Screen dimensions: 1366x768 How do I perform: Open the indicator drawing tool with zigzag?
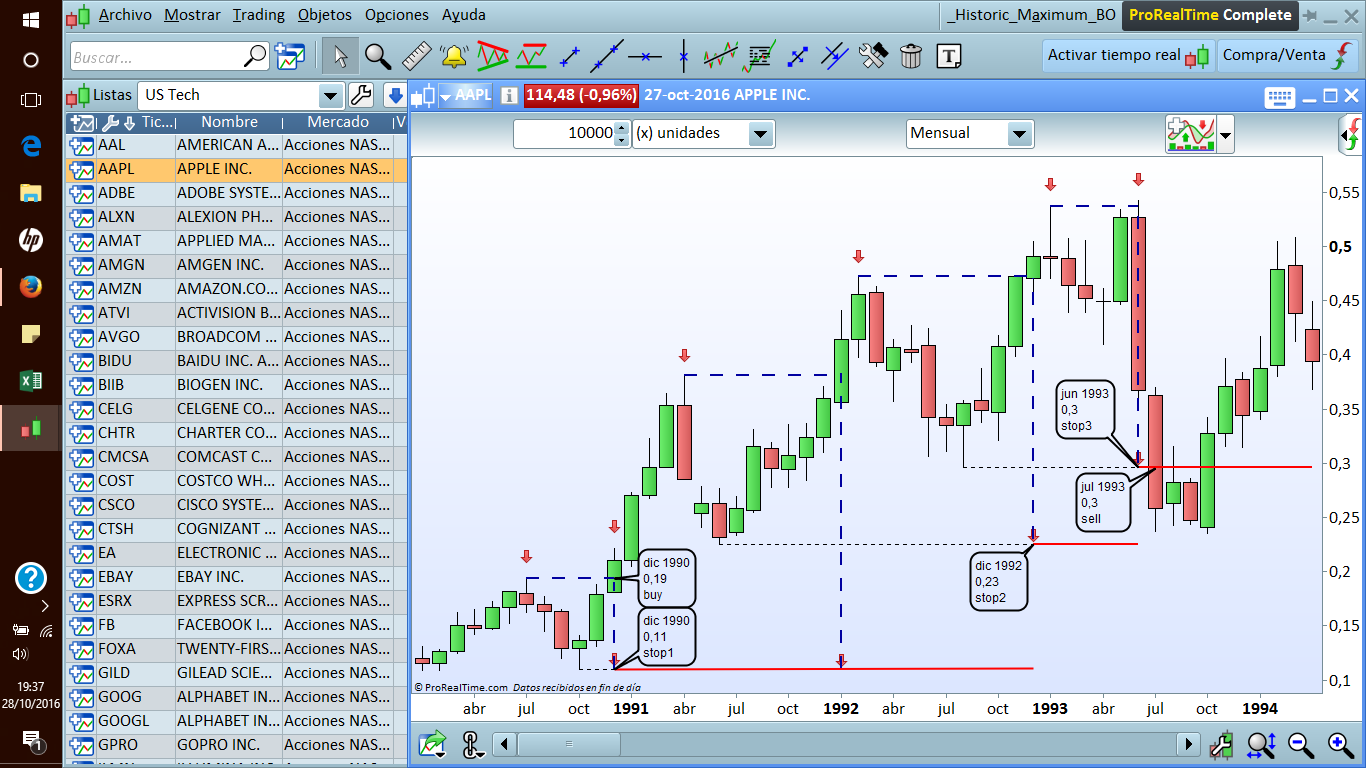[x=721, y=56]
